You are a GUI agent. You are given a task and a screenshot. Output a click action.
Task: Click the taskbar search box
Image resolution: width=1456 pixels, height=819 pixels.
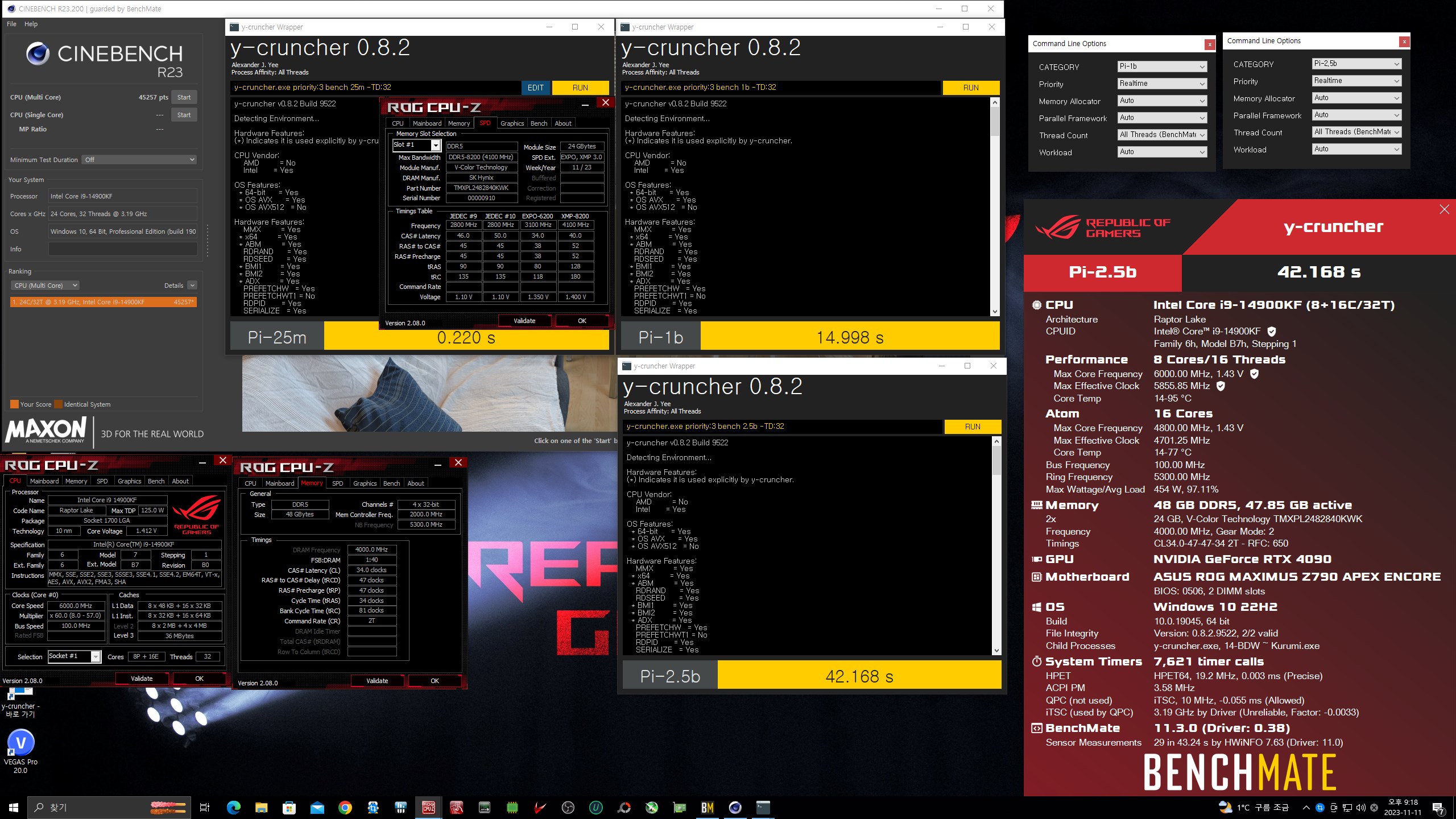pos(108,808)
